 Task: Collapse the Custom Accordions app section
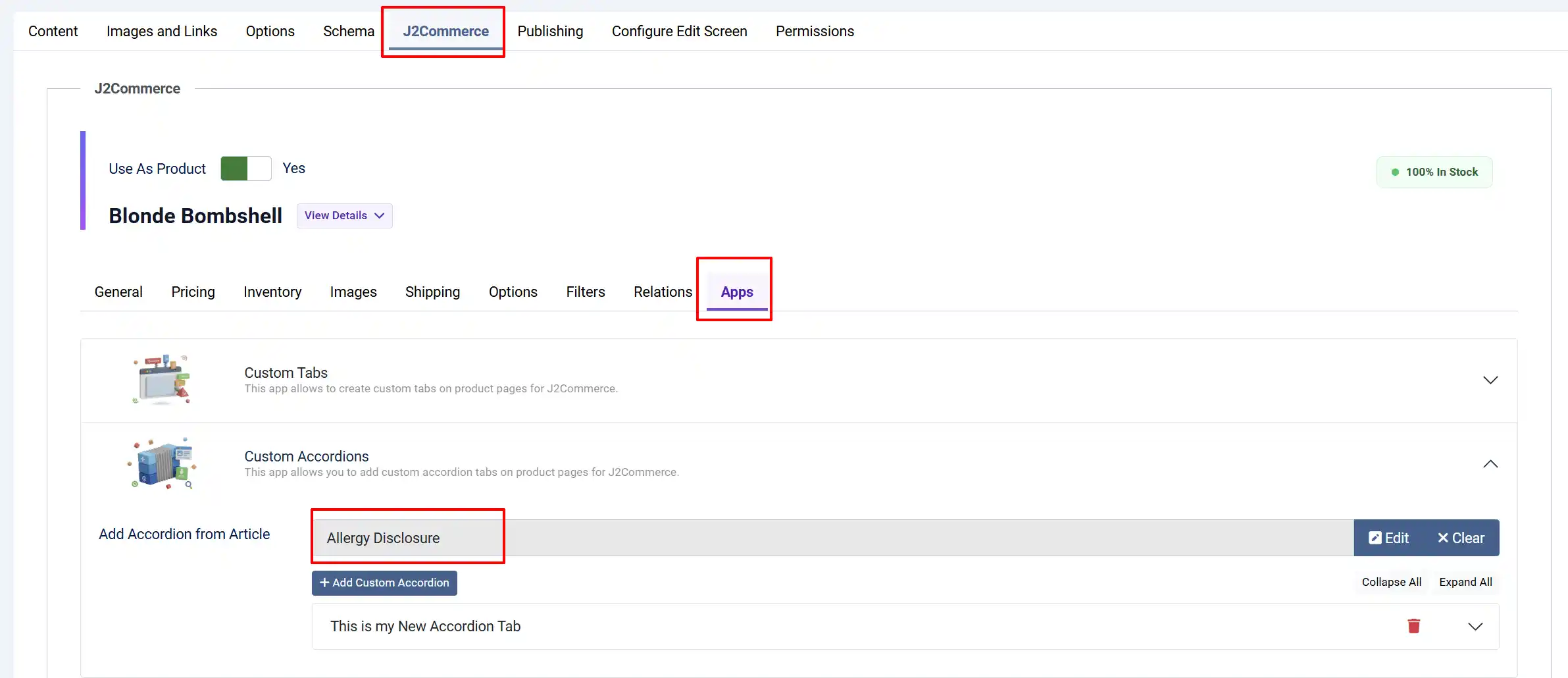[x=1490, y=464]
